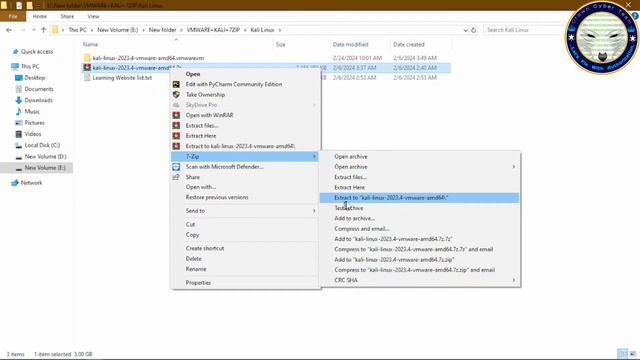Click the New Volume (D:) drive icon
This screenshot has width=640, height=360.
[19, 157]
